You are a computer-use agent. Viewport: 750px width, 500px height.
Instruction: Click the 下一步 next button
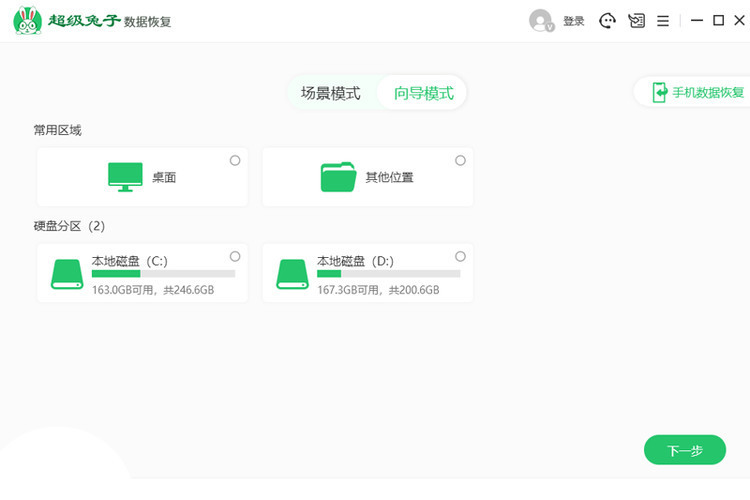coord(685,450)
